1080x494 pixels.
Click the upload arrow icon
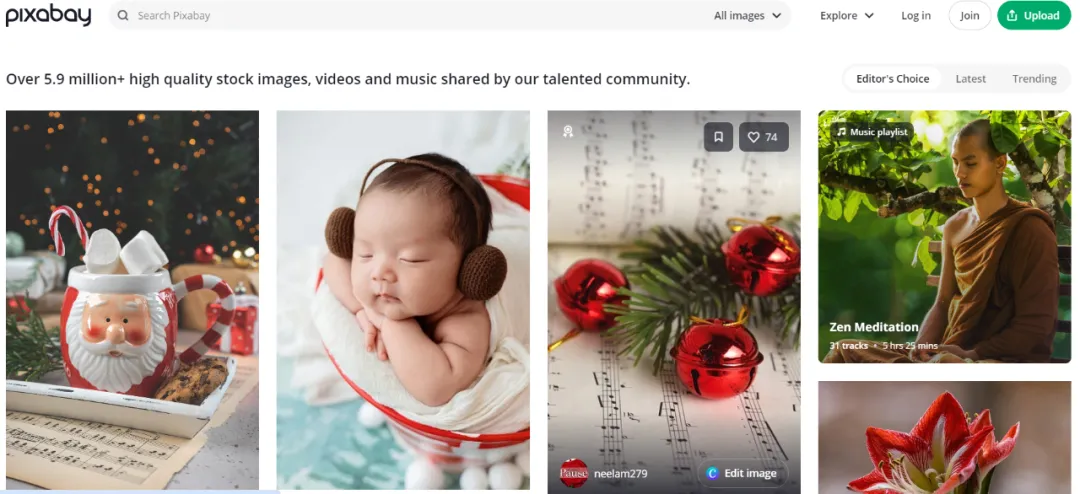coord(1012,15)
